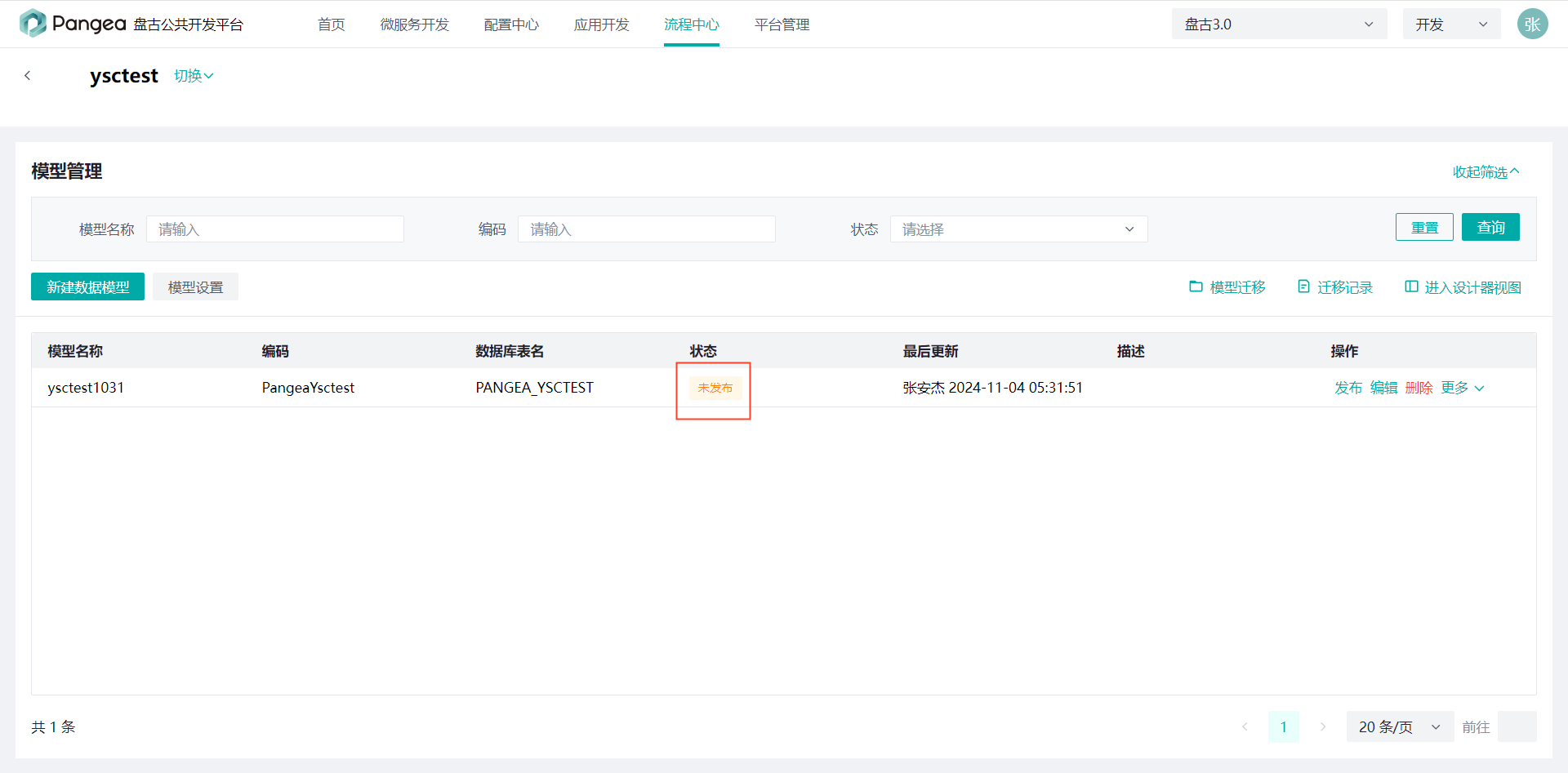Go back with the left arrow icon
Viewport: 1568px width, 773px height.
coord(27,75)
